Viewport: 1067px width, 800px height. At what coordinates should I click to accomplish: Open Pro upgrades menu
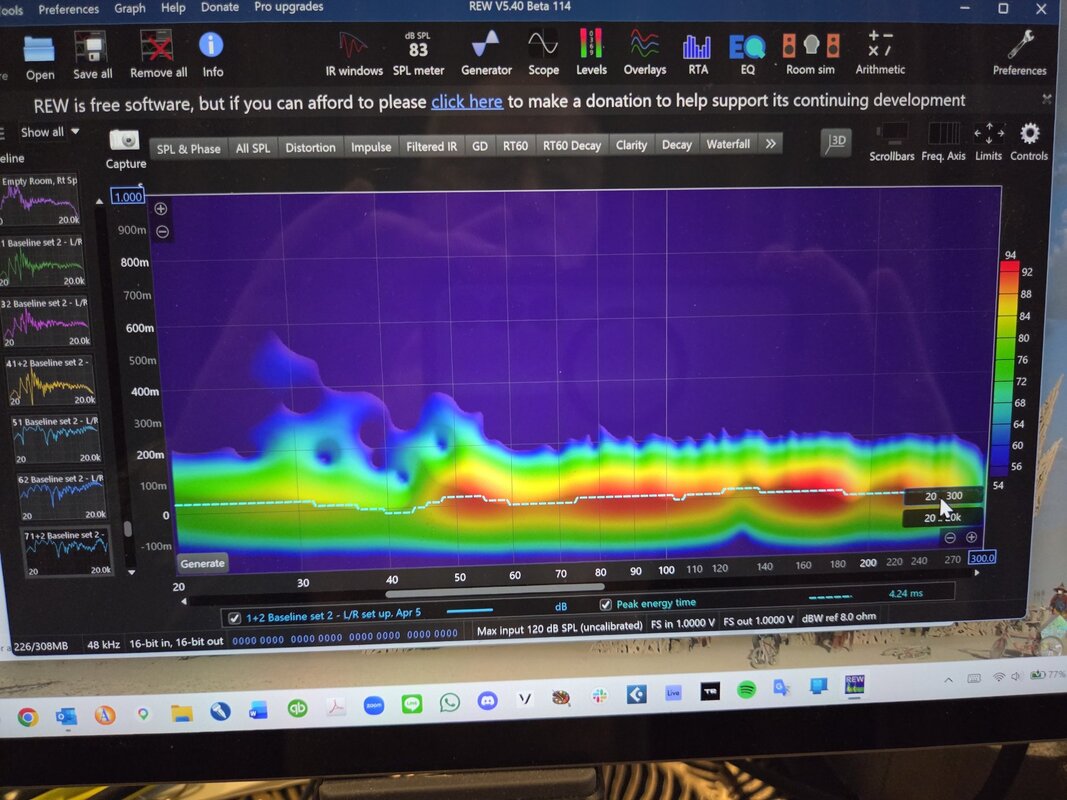point(289,7)
